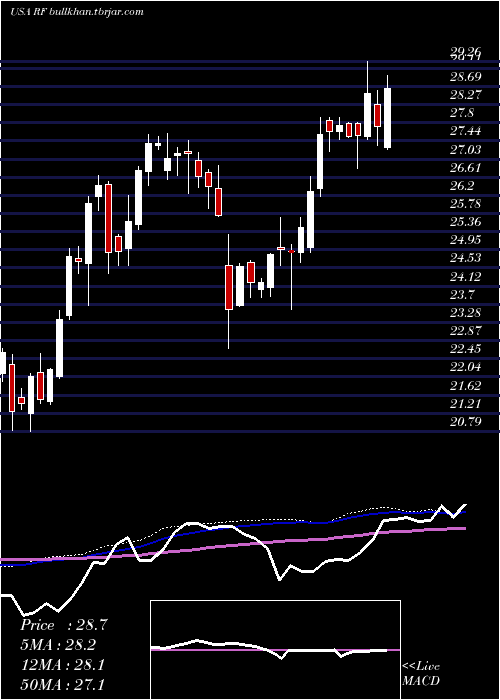Image resolution: width=500 pixels, height=700 pixels.
Task: Click the 20.79 price axis label
Action: [466, 421]
